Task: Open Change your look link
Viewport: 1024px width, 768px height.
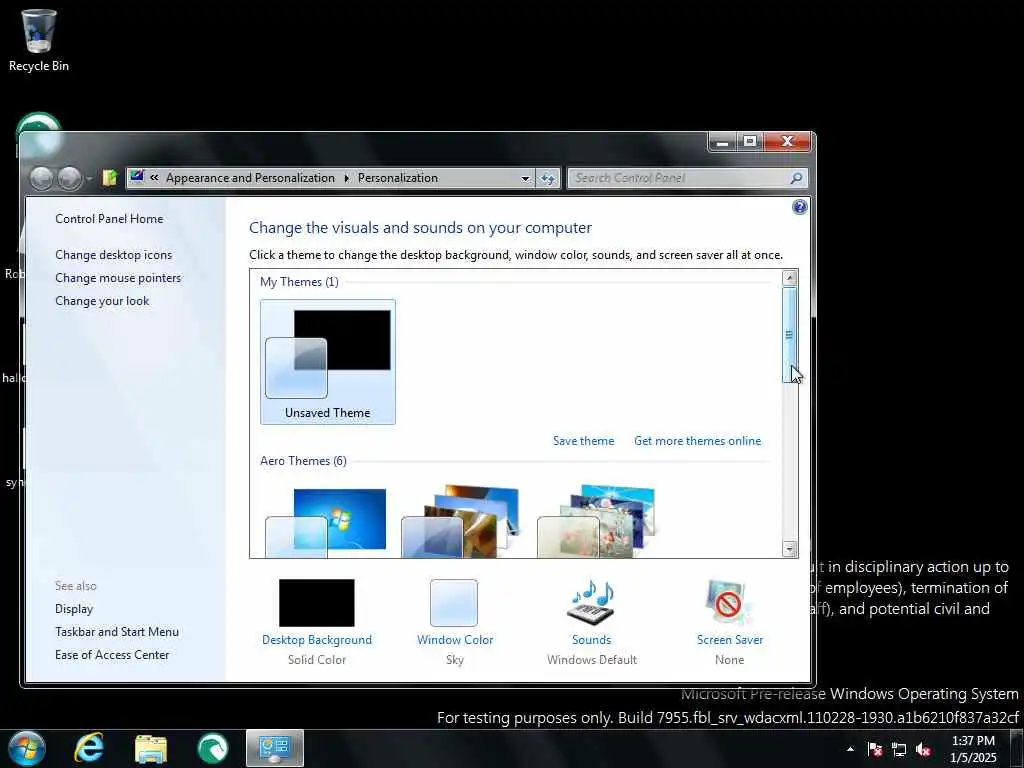Action: pos(102,300)
